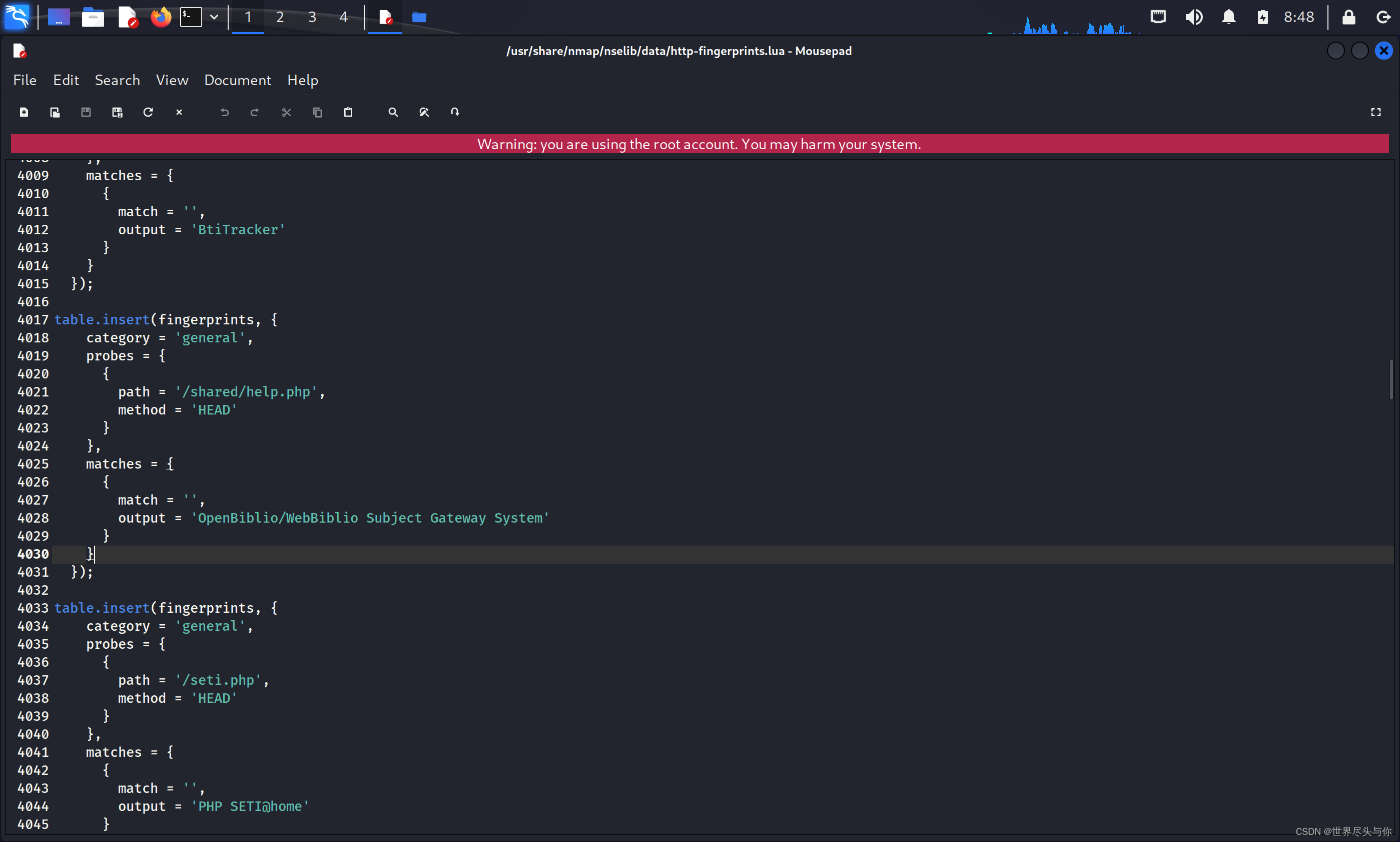Screen dimensions: 1400x842
Task: Create a new document with toolbar icon
Action: tap(24, 112)
